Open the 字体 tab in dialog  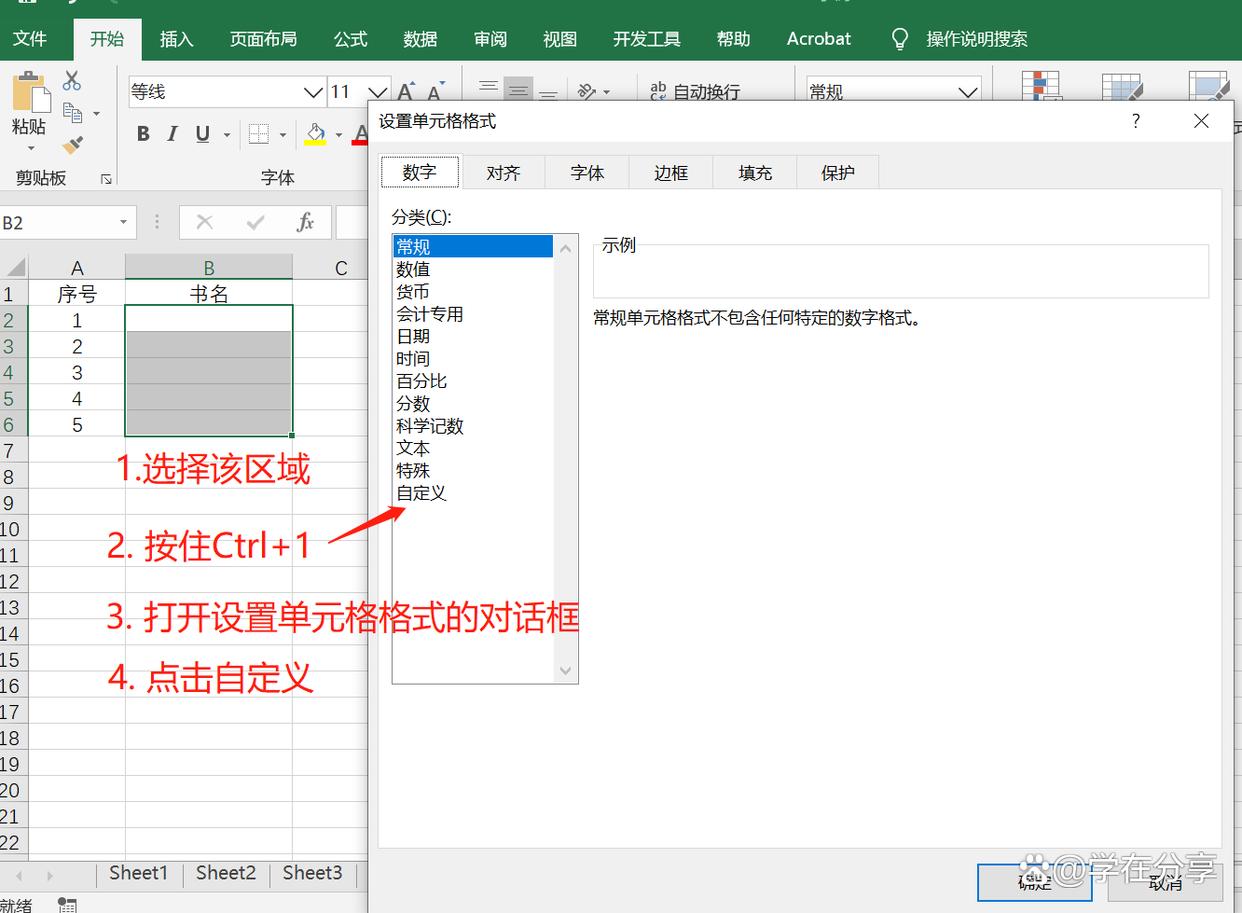(587, 173)
